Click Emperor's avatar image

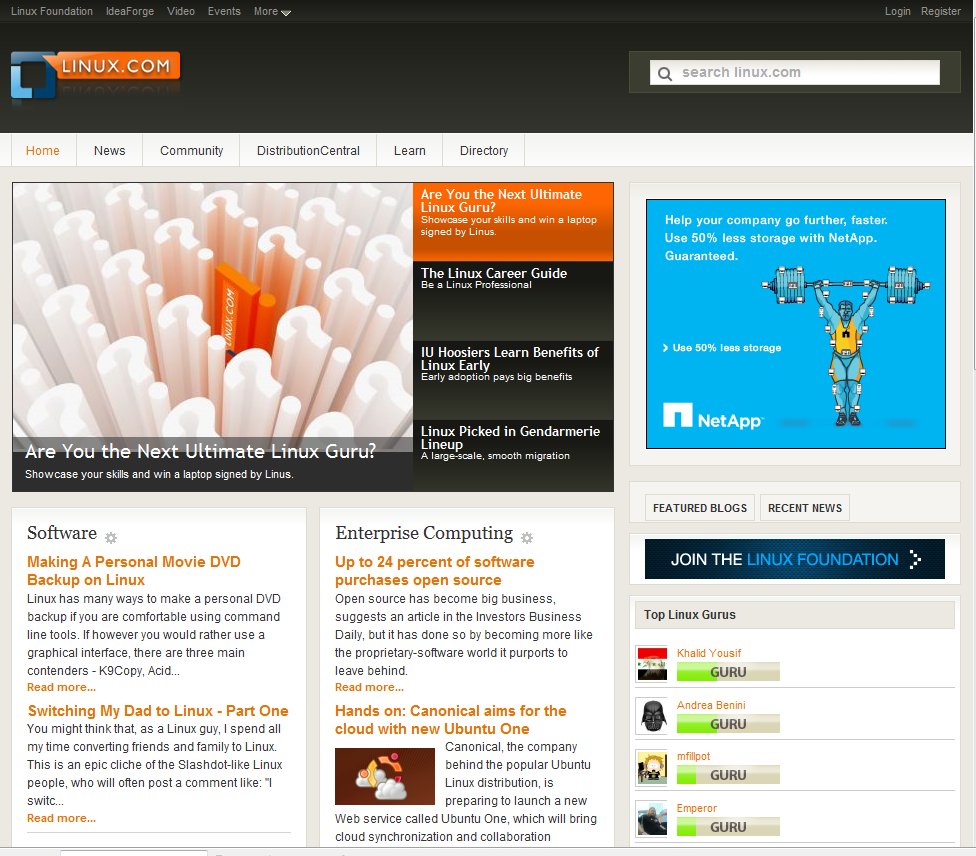(x=652, y=819)
